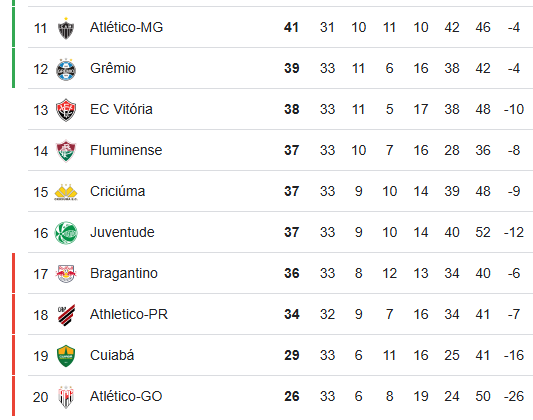Image resolution: width=533 pixels, height=420 pixels.
Task: Click the EC Vitória club crest
Action: [66, 110]
